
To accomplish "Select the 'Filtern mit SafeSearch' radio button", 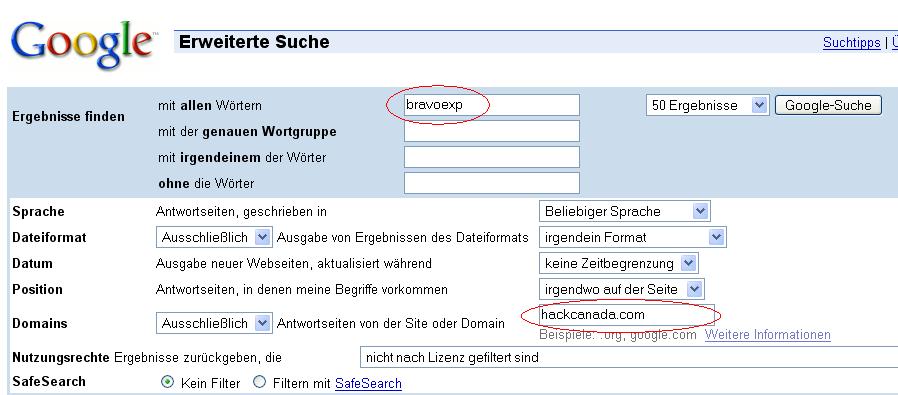I will (259, 382).
